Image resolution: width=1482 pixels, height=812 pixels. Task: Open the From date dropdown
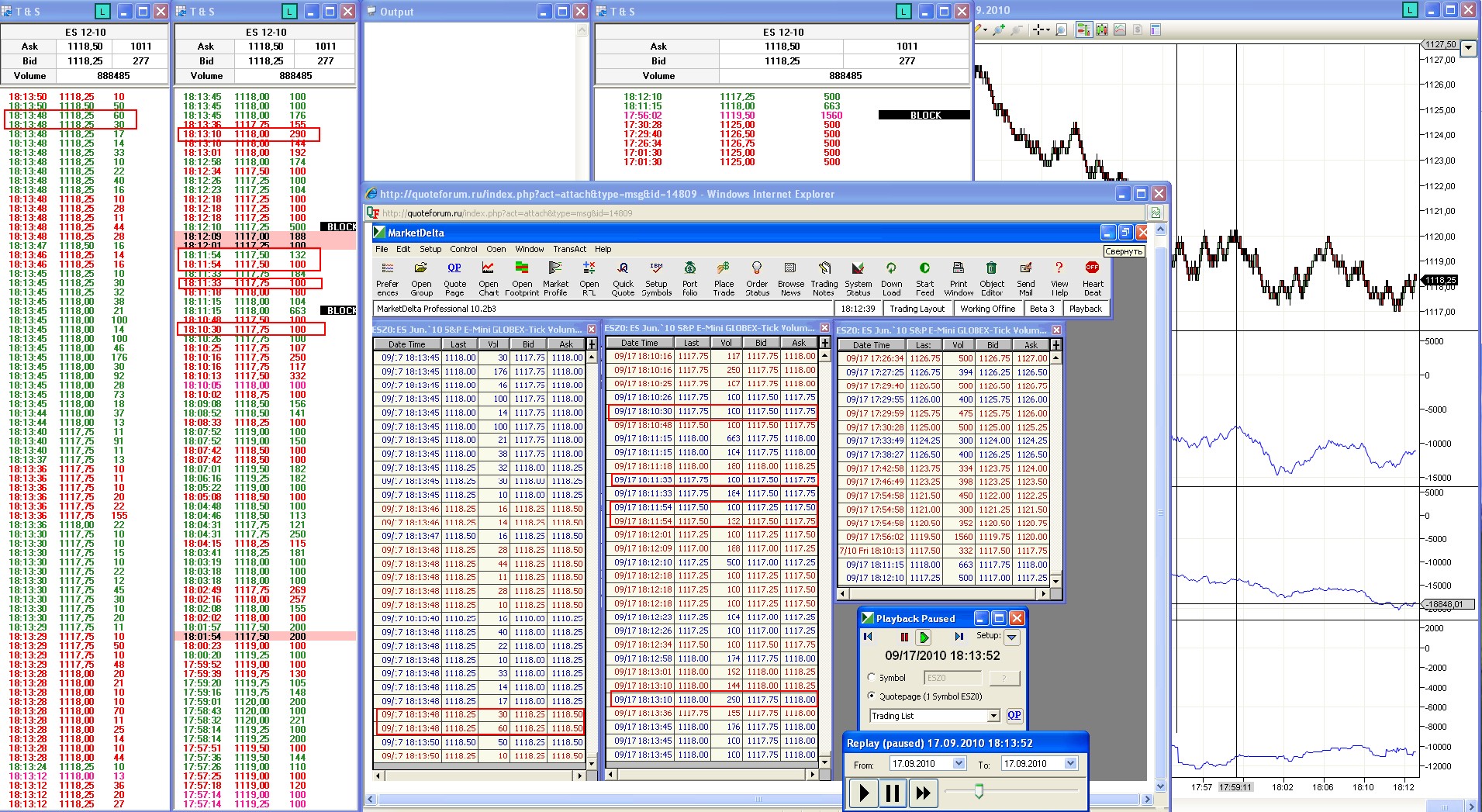tap(959, 763)
